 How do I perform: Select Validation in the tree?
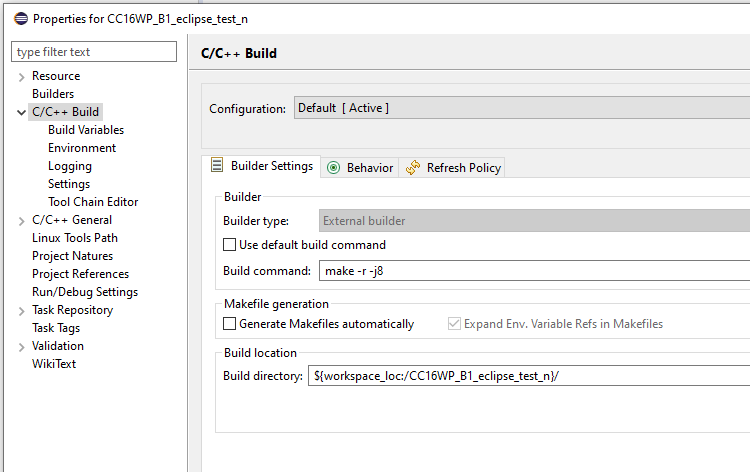click(x=57, y=346)
